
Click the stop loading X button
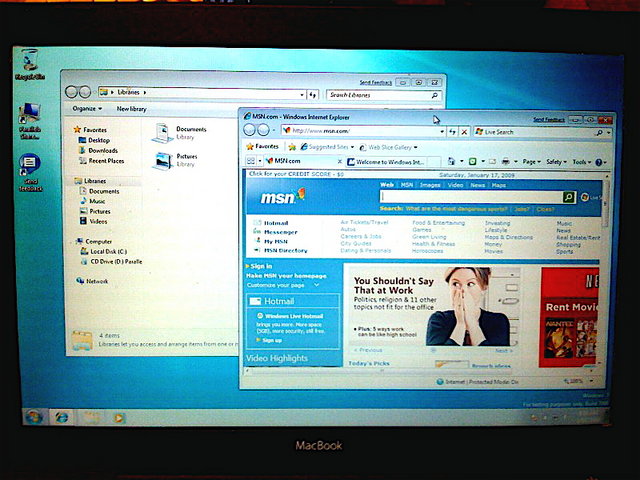coord(464,132)
